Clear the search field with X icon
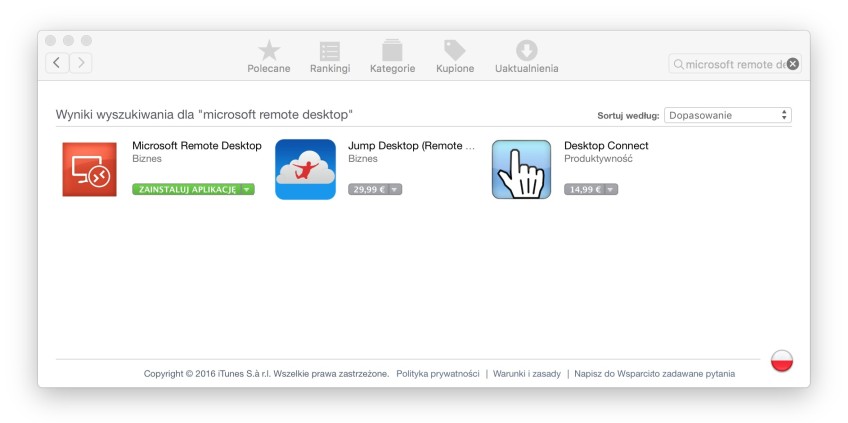848x423 pixels. point(792,64)
